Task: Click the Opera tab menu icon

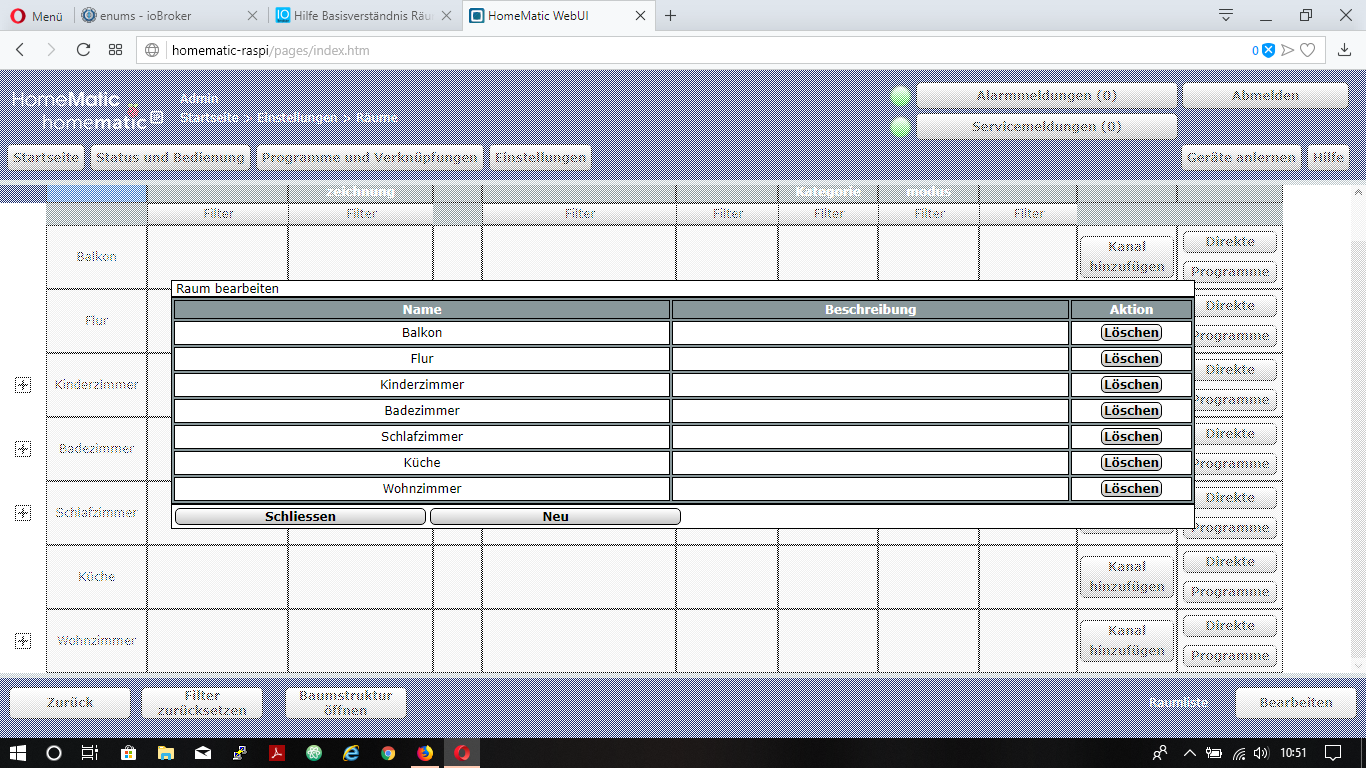Action: point(1226,16)
